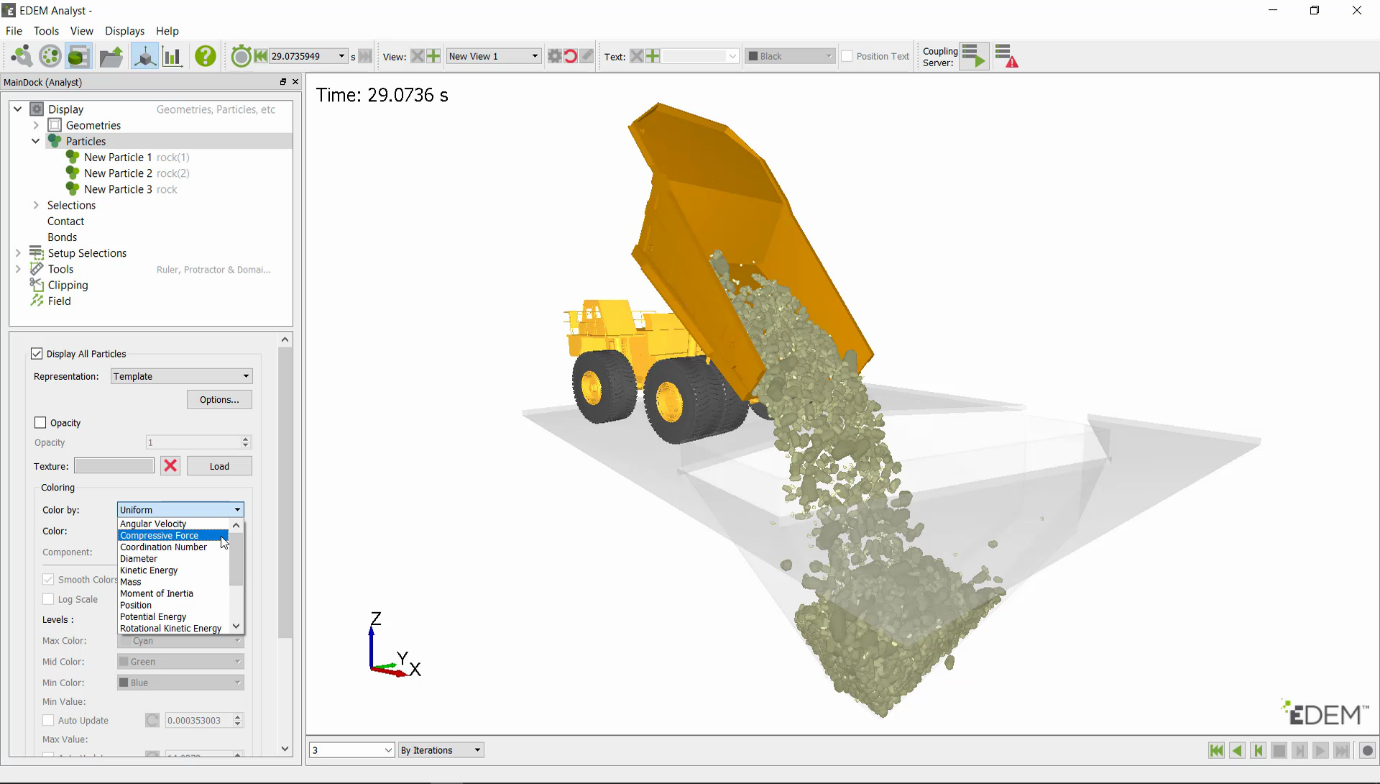Choose Coordination Number from list
The height and width of the screenshot is (784, 1380).
point(173,547)
